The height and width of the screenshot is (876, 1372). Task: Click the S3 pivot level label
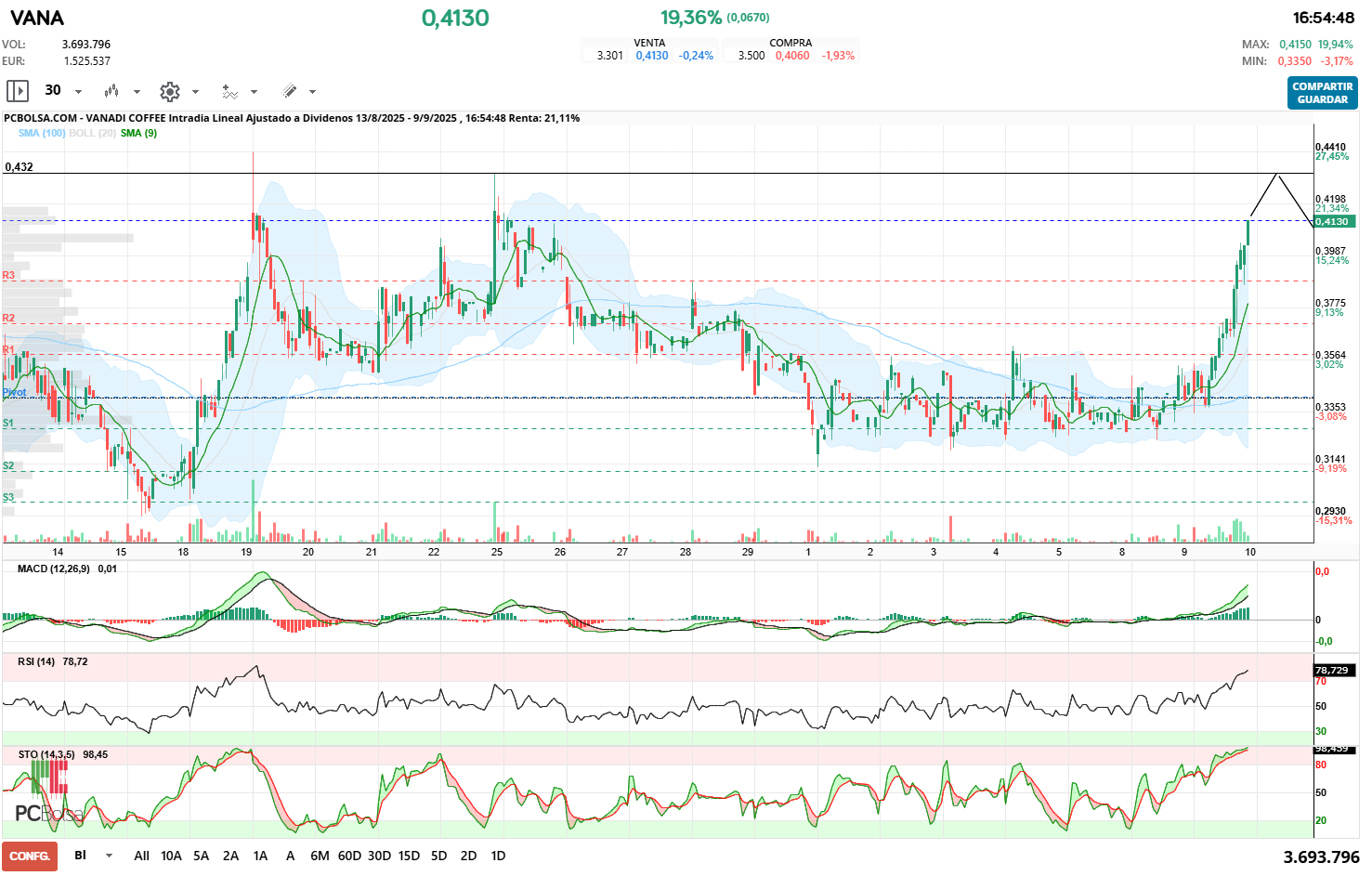8,497
